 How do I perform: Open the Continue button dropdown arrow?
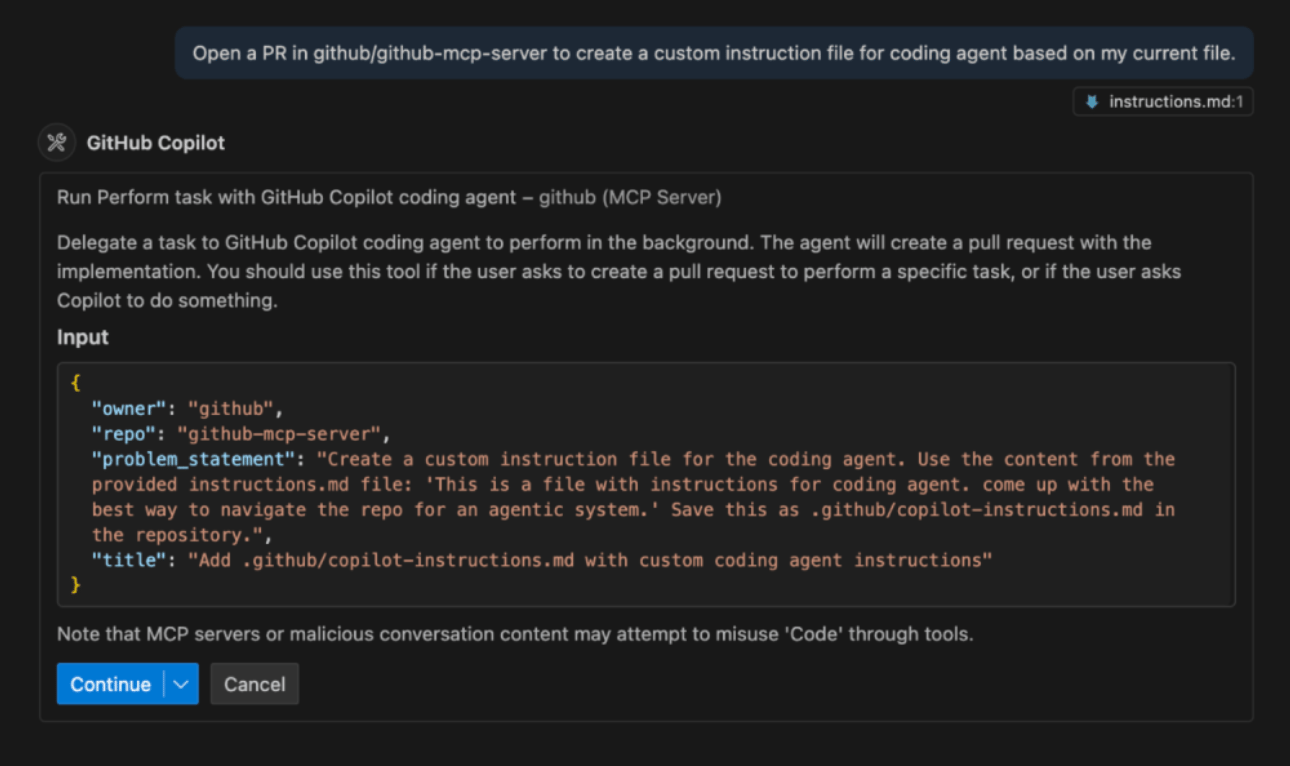(181, 684)
